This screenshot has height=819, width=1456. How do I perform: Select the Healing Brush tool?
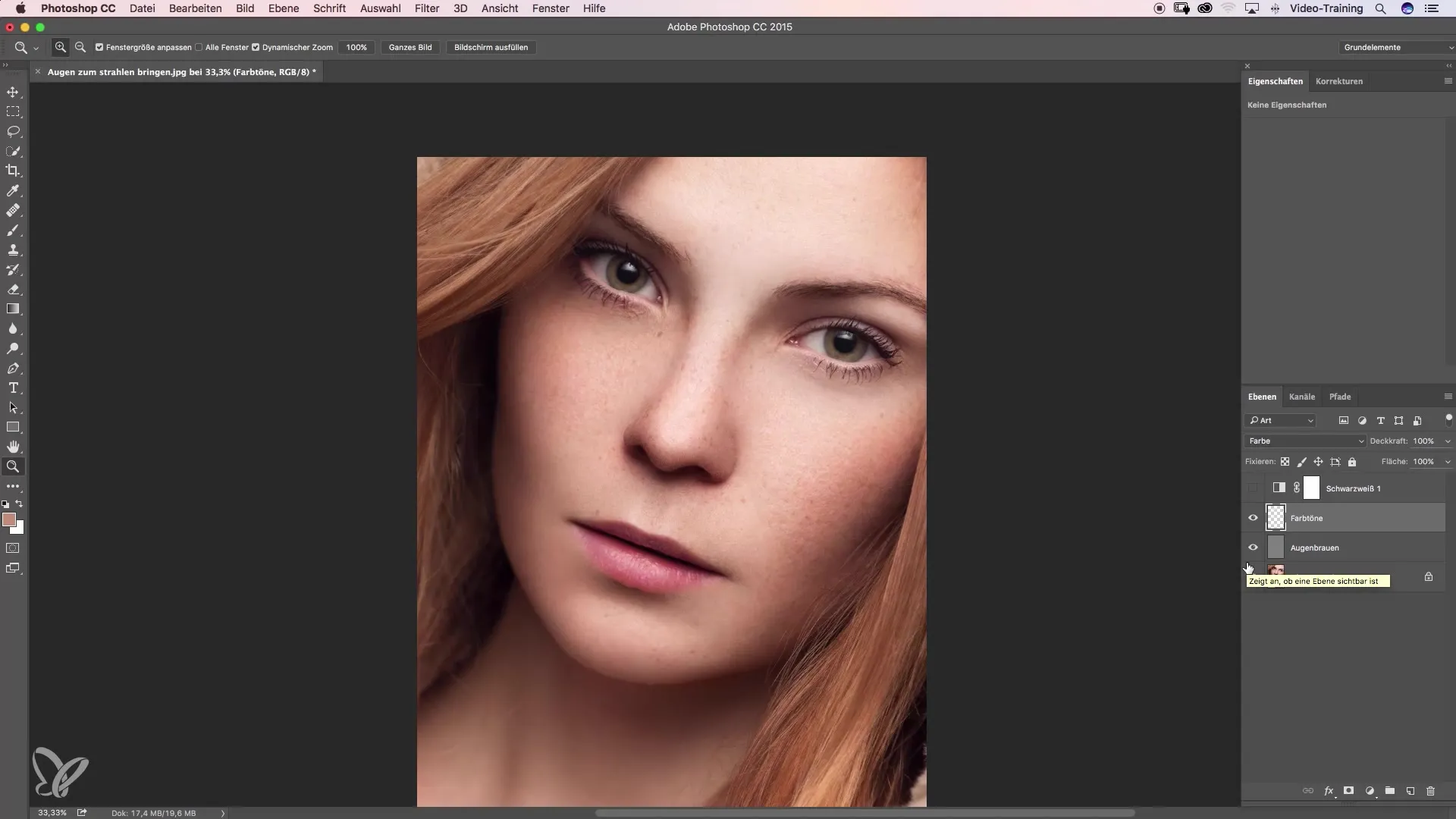(x=13, y=210)
